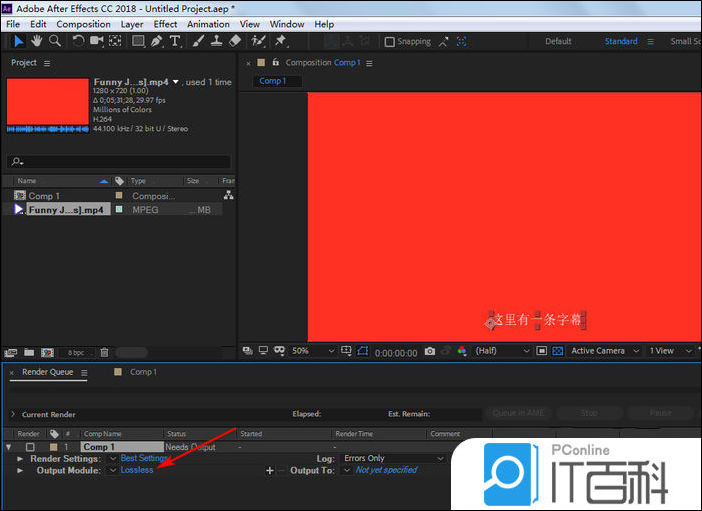Expand the Current Render details

(12, 413)
